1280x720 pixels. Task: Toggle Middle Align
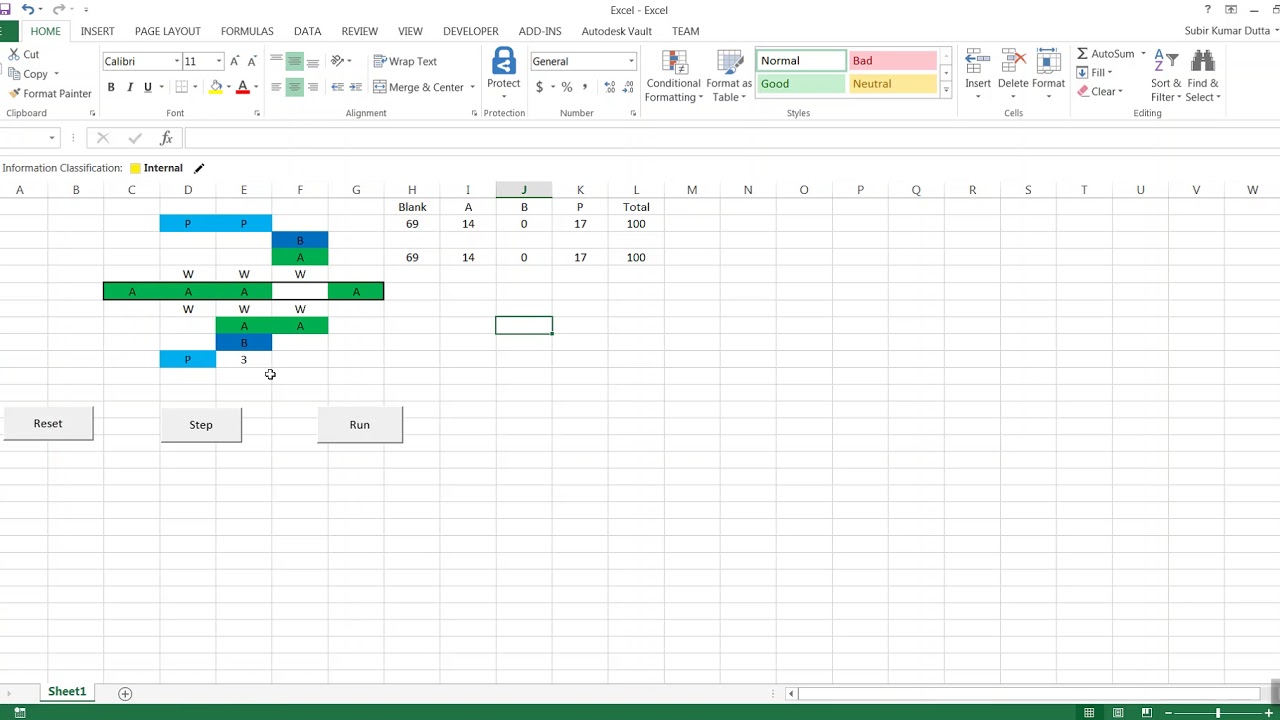294,61
